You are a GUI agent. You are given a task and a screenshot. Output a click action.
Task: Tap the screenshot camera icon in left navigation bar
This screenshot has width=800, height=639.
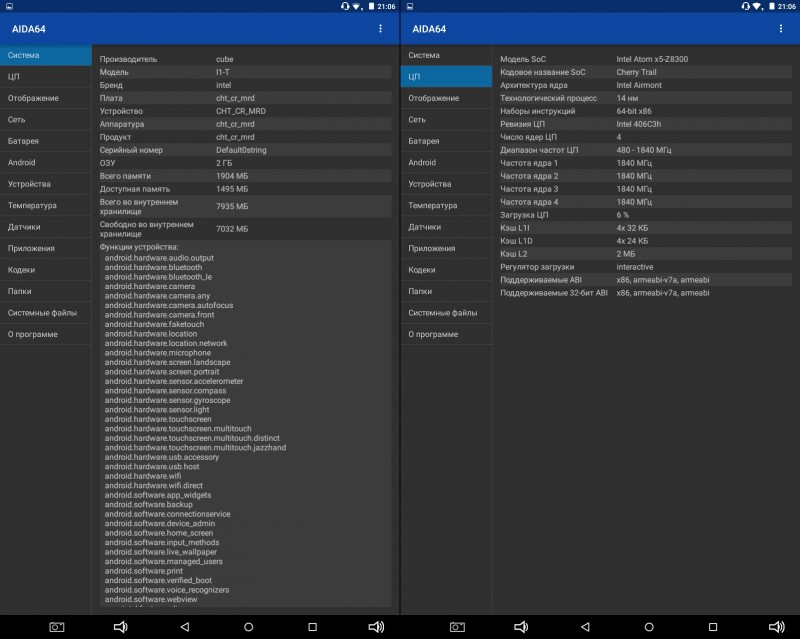57,627
